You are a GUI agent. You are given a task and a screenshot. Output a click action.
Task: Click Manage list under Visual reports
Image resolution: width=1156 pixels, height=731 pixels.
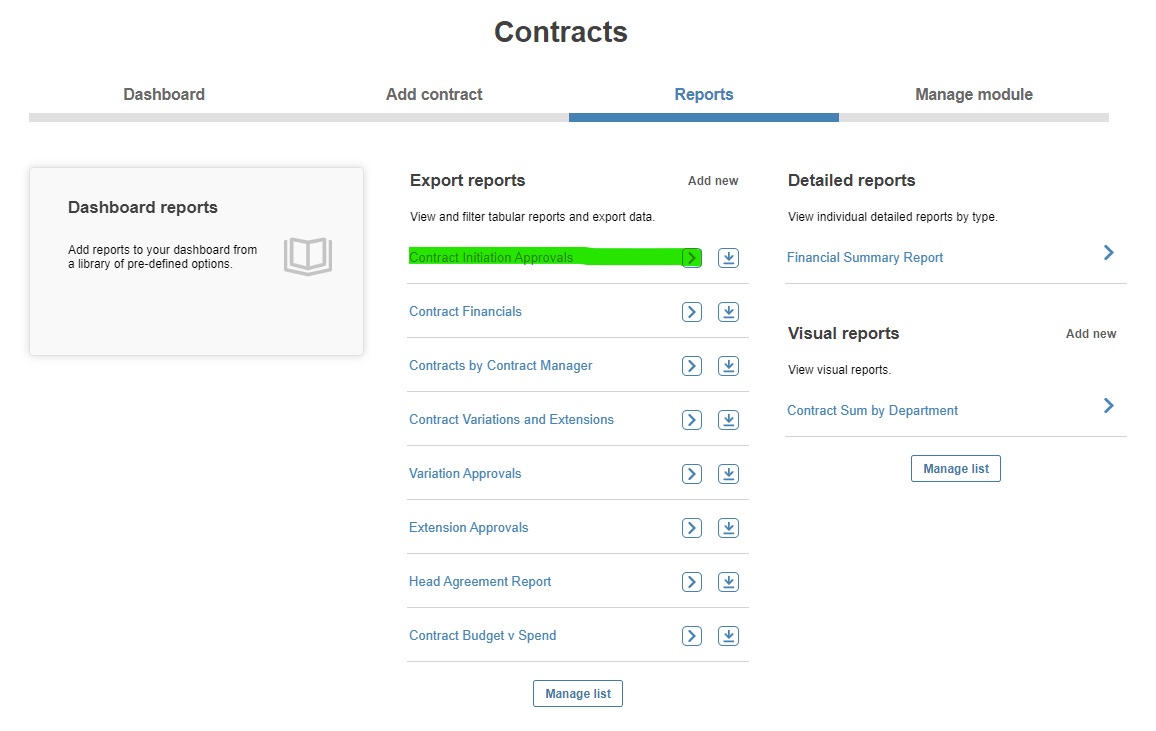[x=955, y=469]
